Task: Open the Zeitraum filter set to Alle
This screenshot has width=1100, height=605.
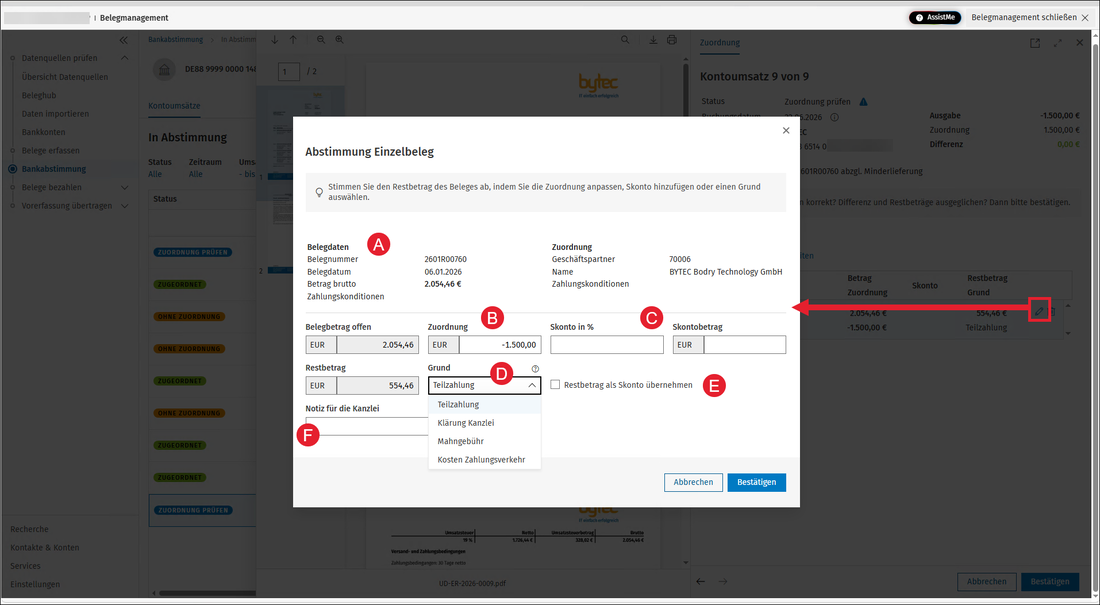Action: click(x=196, y=174)
